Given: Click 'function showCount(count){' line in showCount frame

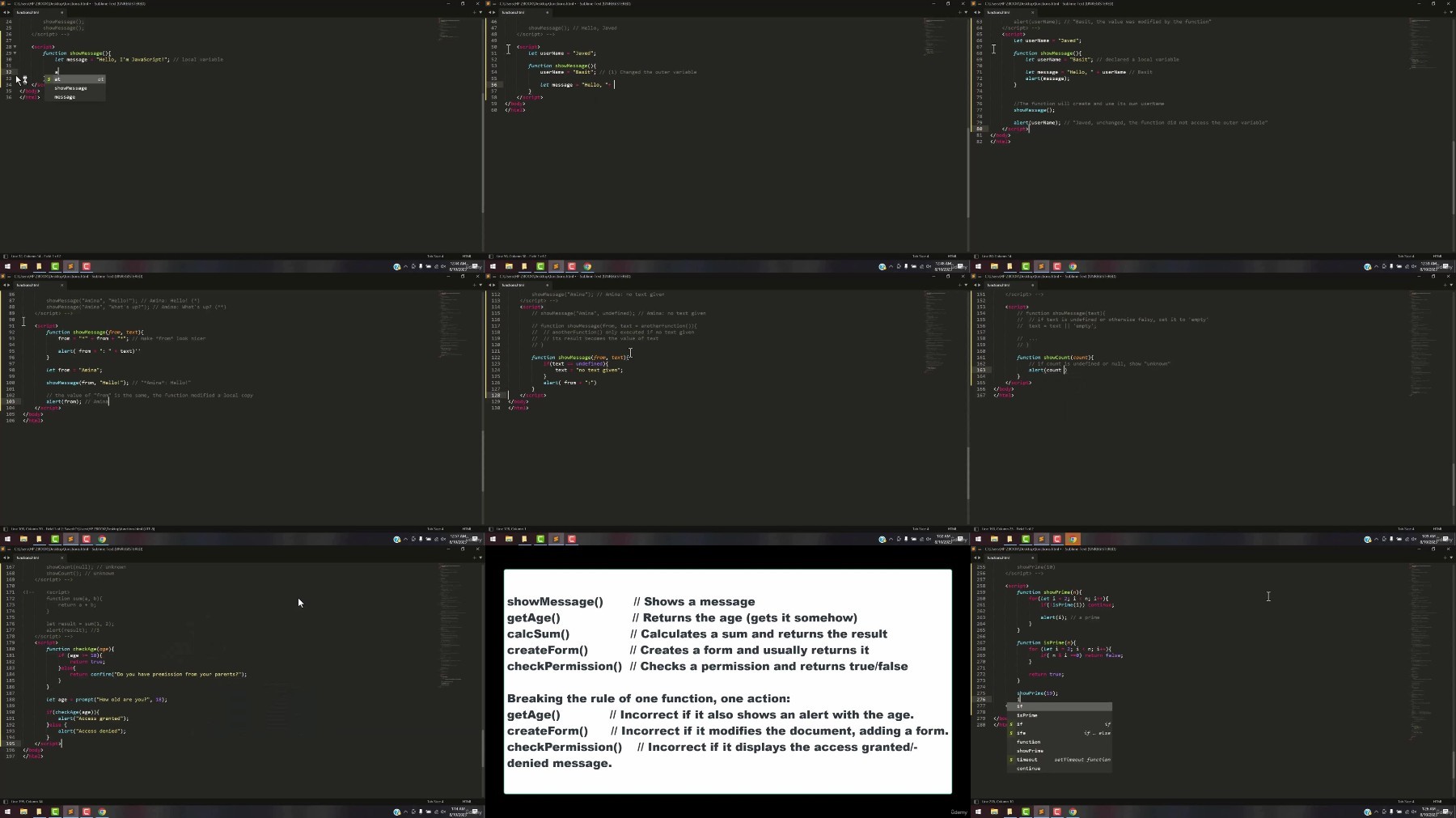Looking at the screenshot, I should (1056, 358).
